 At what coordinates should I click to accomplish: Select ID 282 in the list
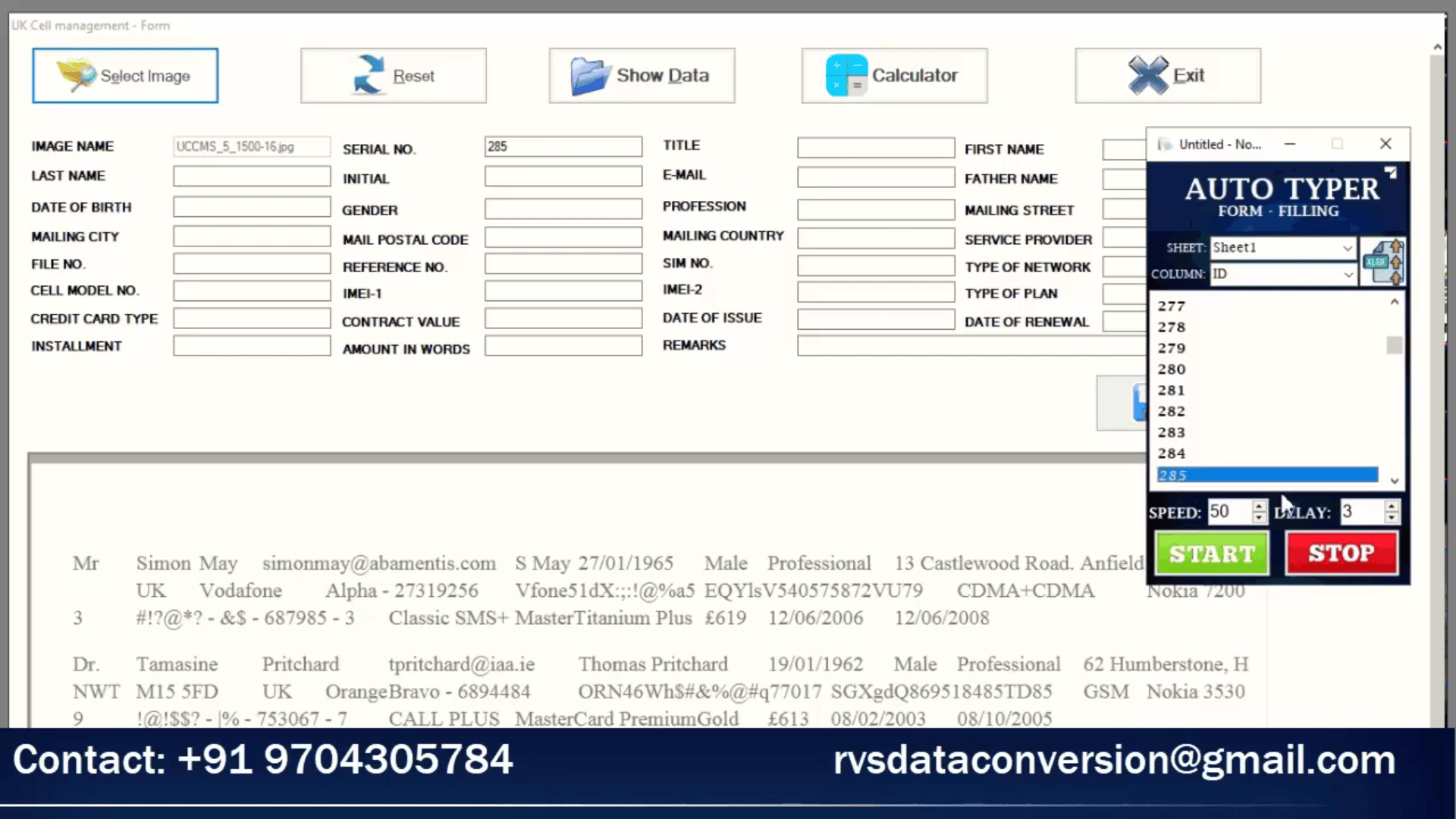pos(1267,411)
